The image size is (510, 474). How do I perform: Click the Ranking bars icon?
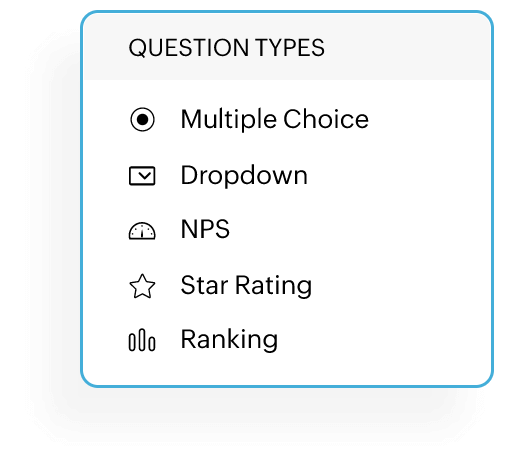coord(142,340)
